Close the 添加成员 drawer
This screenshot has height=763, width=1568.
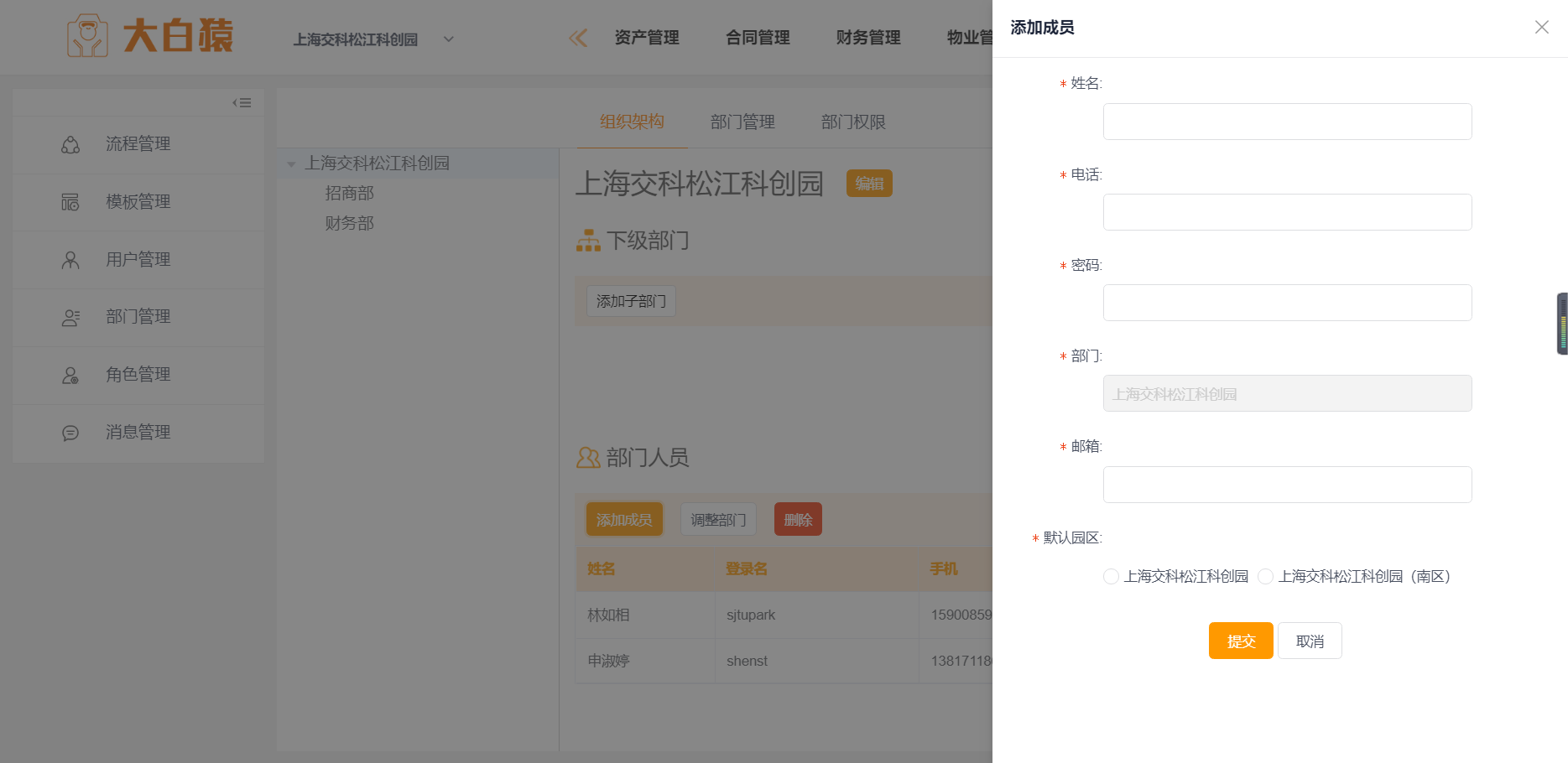[1541, 27]
